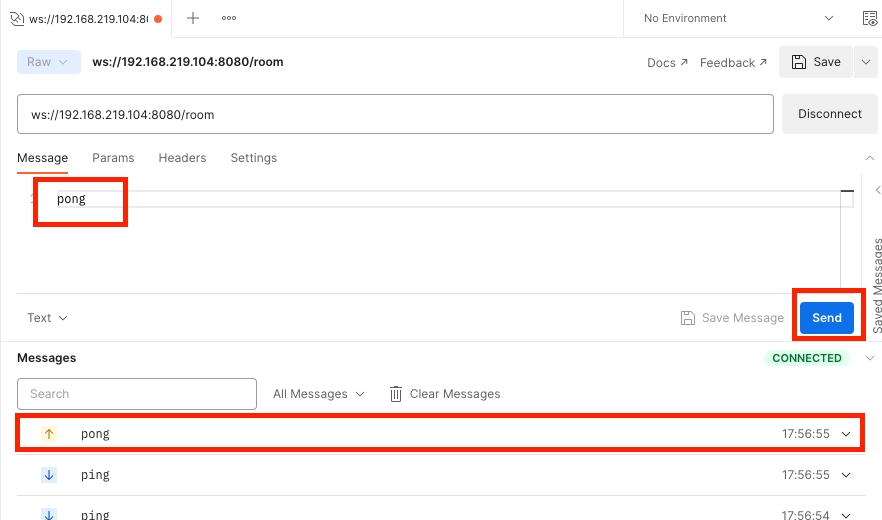Viewport: 882px width, 520px height.
Task: Collapse the Messages section chevron
Action: click(x=870, y=358)
